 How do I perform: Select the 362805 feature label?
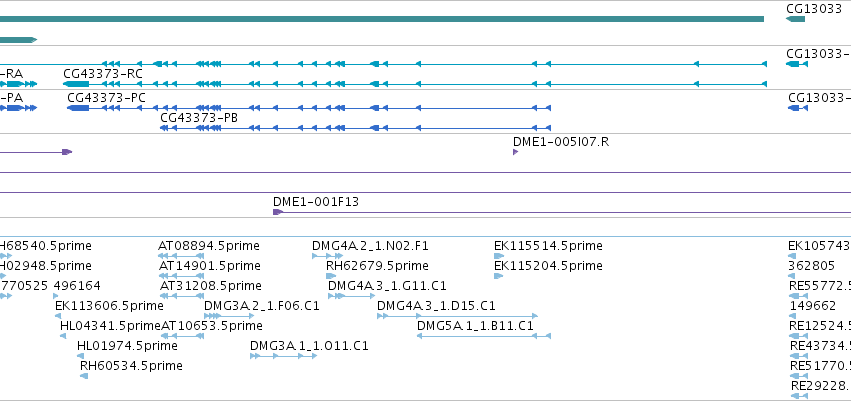[812, 266]
